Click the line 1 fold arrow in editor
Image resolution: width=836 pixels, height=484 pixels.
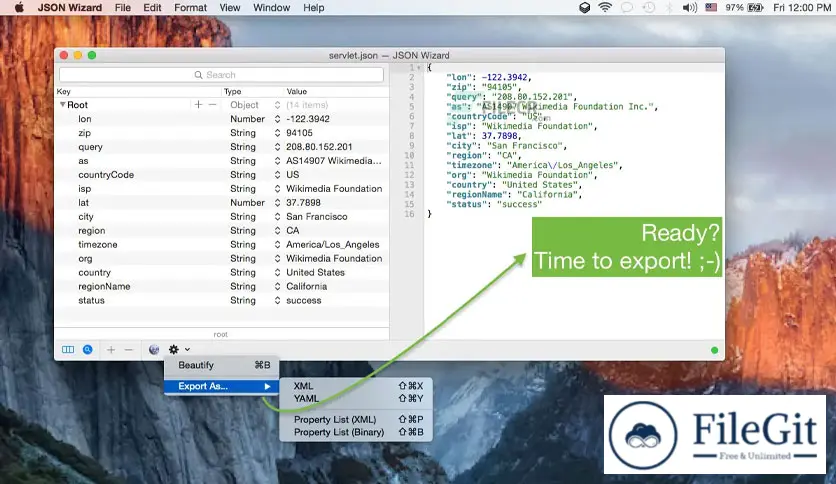pyautogui.click(x=419, y=68)
